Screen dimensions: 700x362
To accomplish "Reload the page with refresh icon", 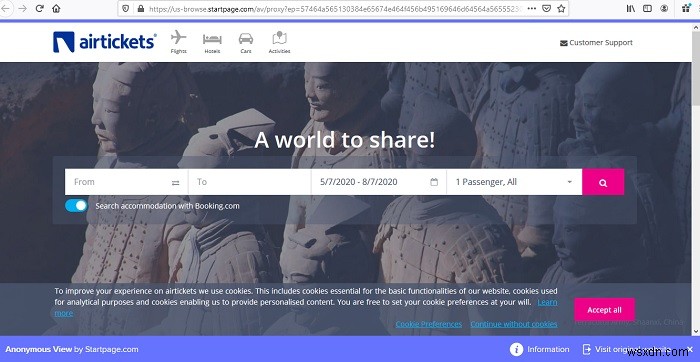I will [x=39, y=8].
